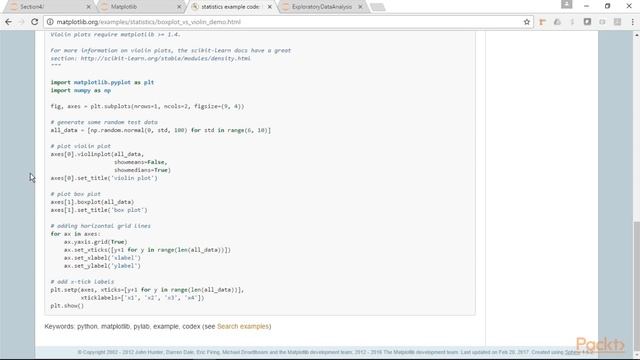Click the scikit-learn density URL in the docstring
This screenshot has height=360, width=640.
pos(165,59)
